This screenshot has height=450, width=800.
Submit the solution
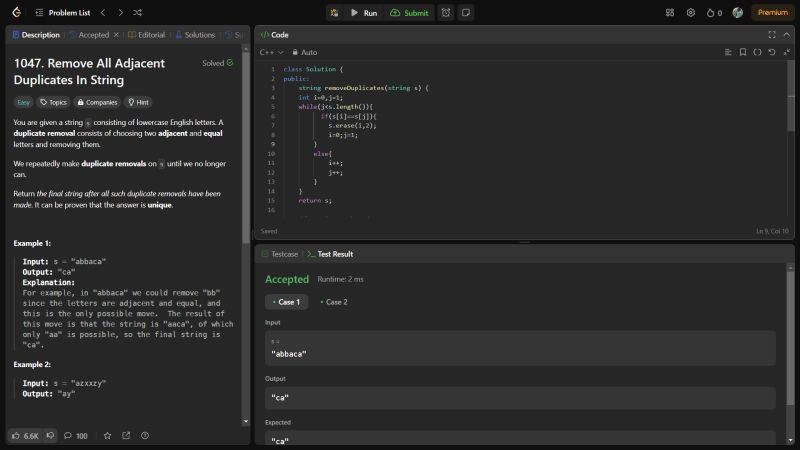[409, 13]
